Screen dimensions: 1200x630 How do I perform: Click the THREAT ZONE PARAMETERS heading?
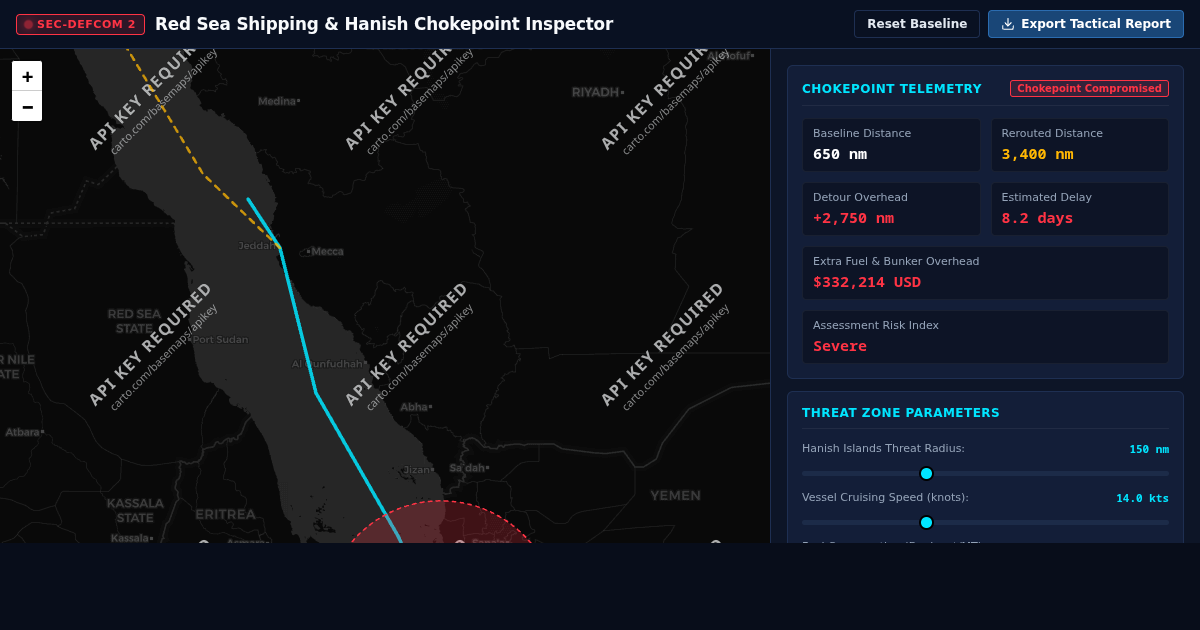tap(901, 412)
